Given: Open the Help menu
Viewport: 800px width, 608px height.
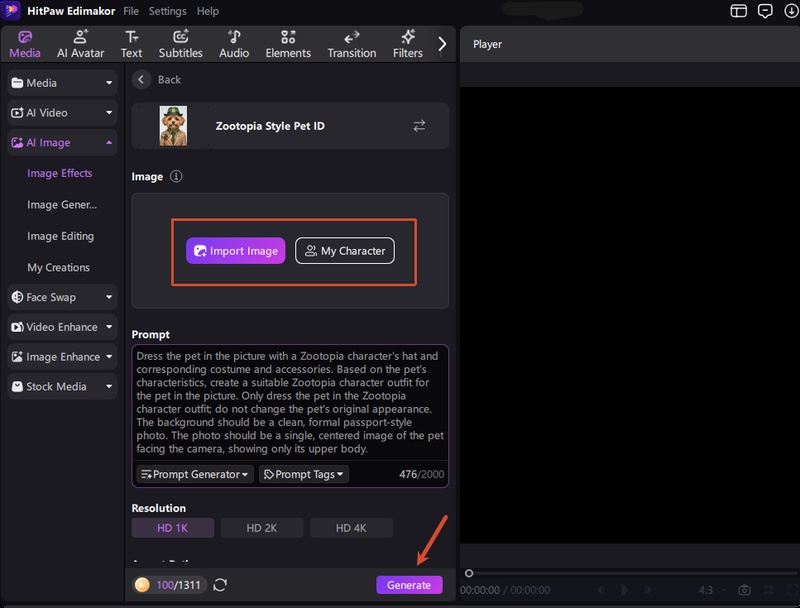Looking at the screenshot, I should click(x=208, y=11).
